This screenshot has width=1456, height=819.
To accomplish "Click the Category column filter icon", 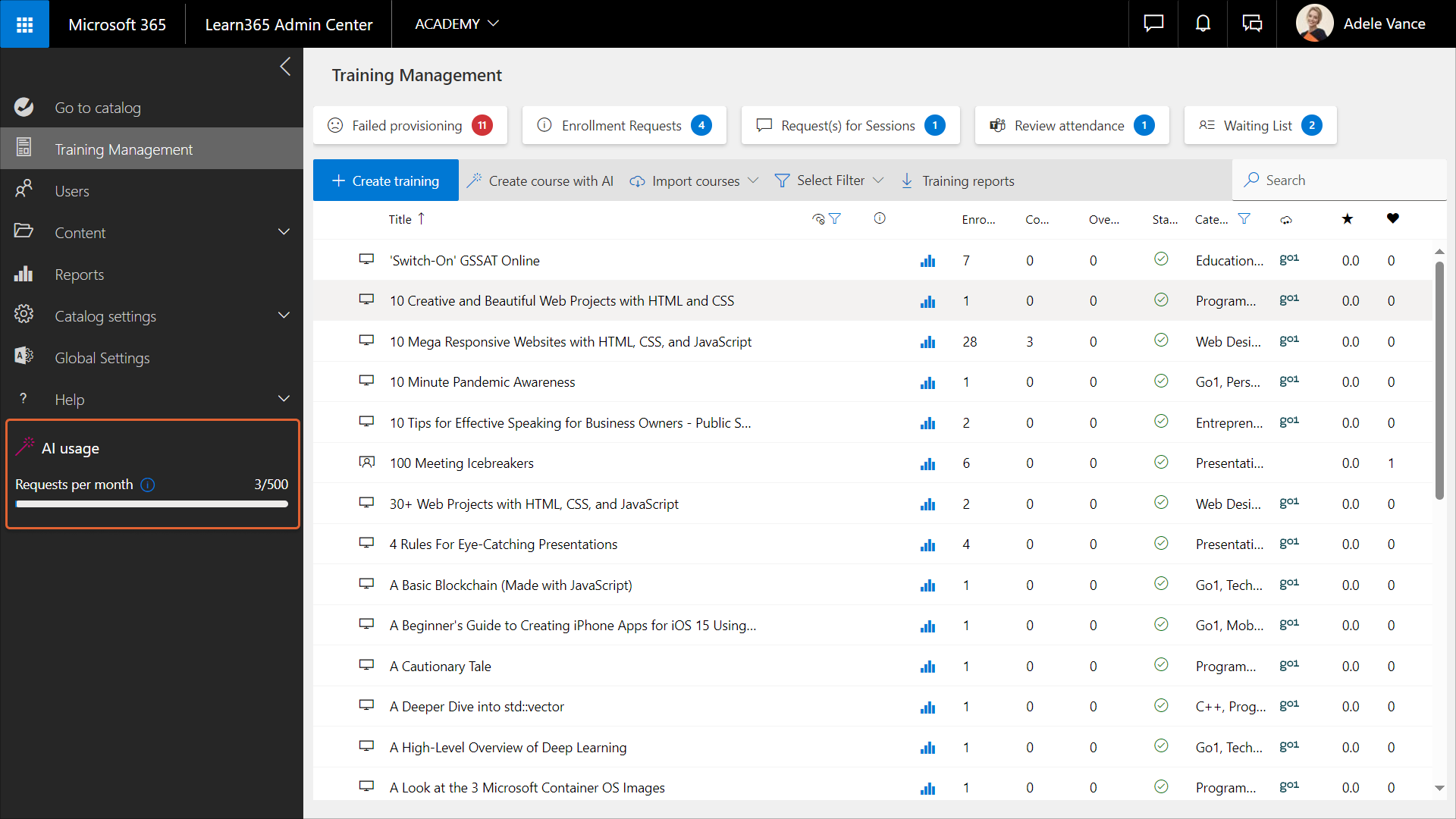I will pos(1244,219).
